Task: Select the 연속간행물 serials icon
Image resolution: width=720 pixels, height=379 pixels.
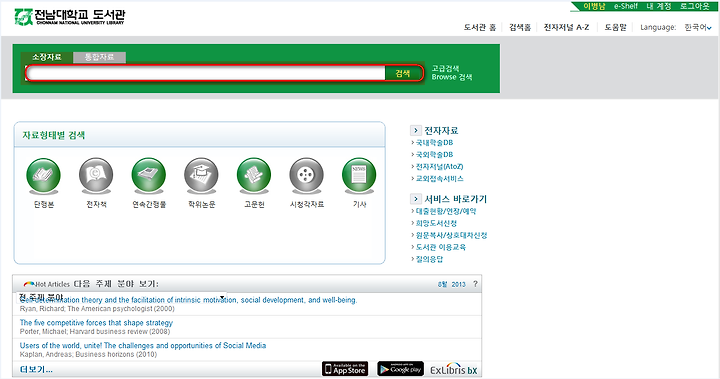Action: [149, 176]
